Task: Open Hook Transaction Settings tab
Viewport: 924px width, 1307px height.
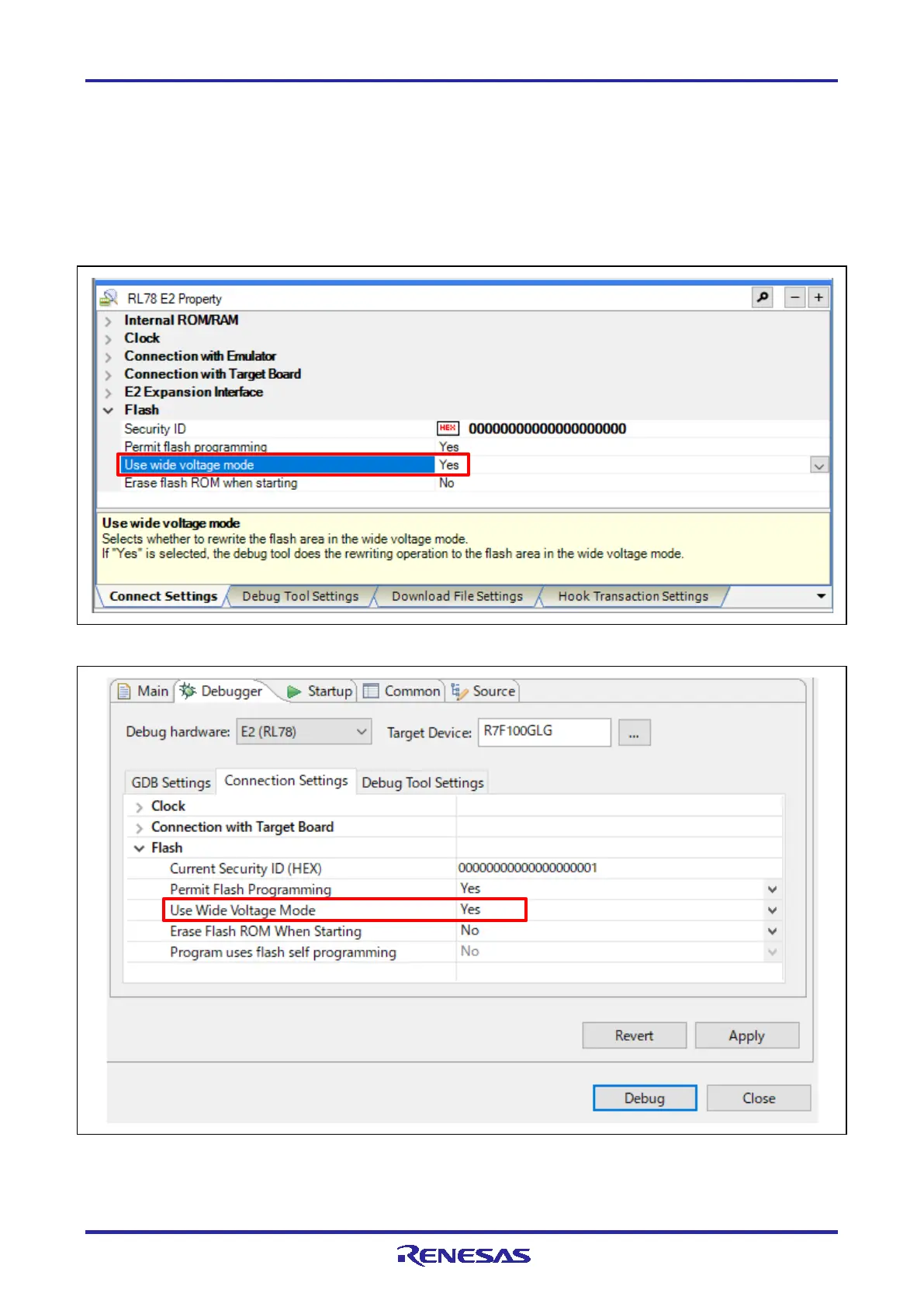Action: (x=633, y=596)
